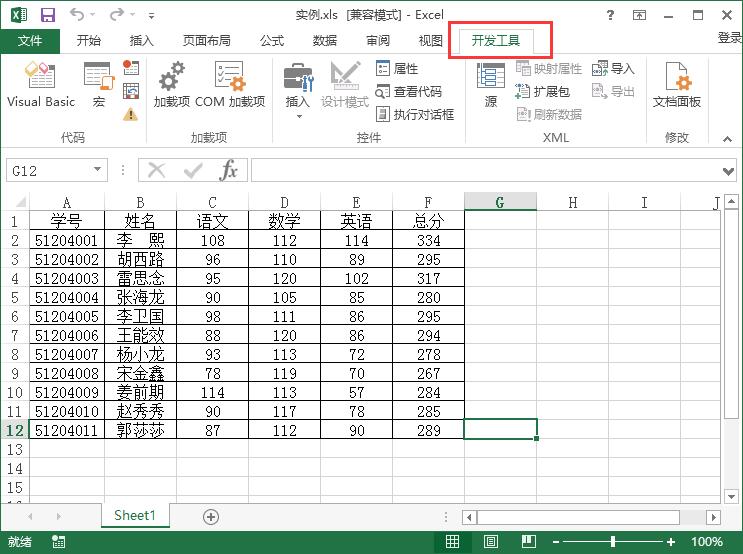Viewport: 743px width, 554px height.
Task: Open the 文档面板 document panel
Action: click(x=677, y=85)
